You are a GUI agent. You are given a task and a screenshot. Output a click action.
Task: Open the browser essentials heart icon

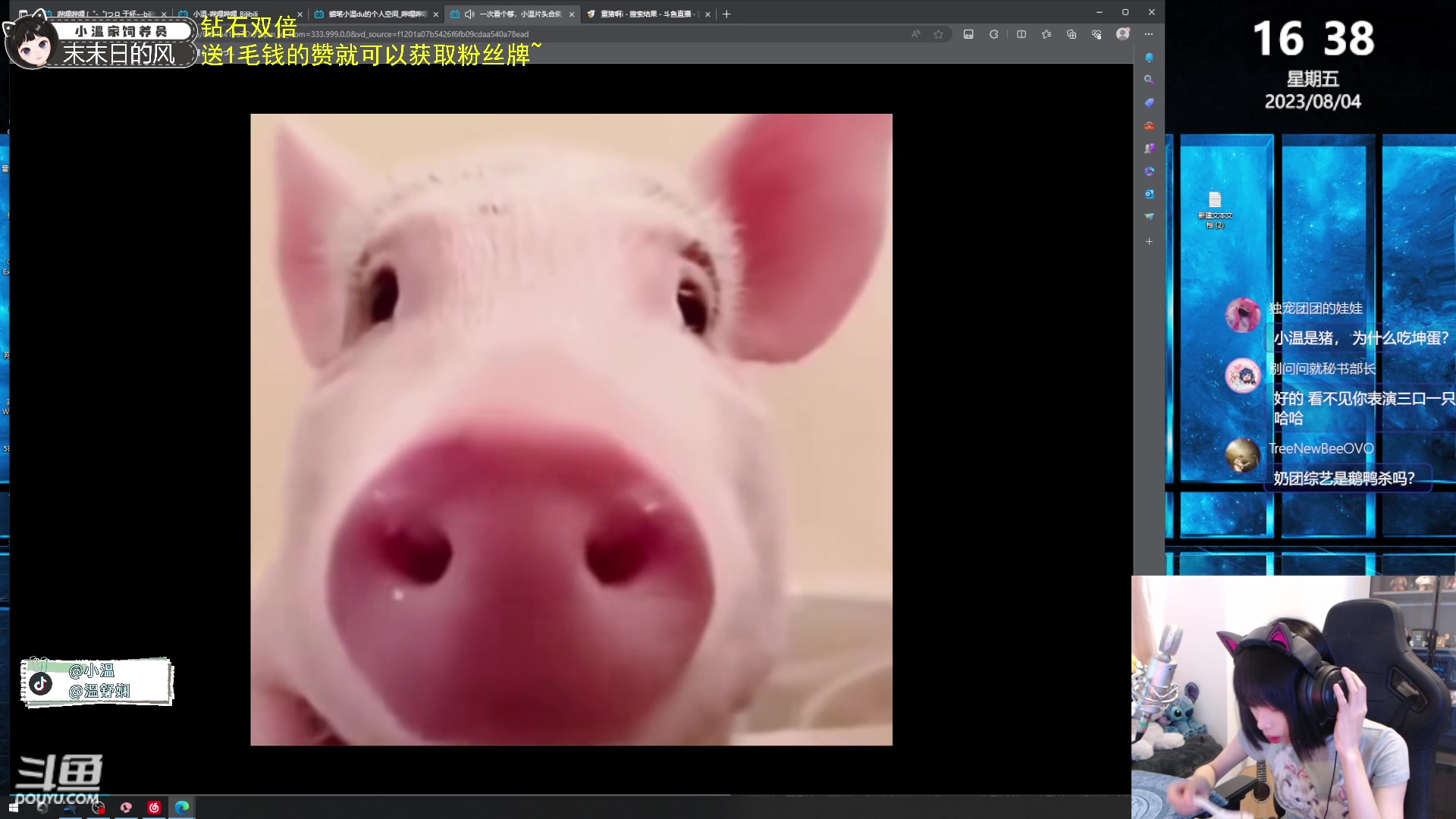pos(1097,34)
